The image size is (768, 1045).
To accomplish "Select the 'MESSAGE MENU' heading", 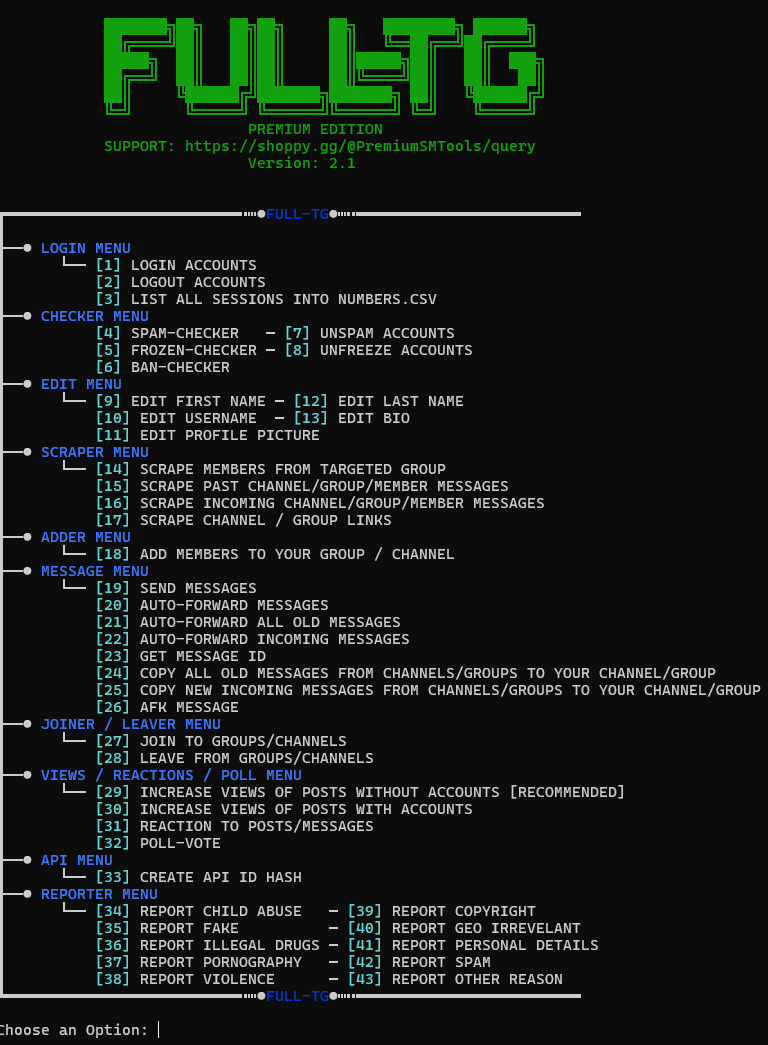I will (x=95, y=571).
